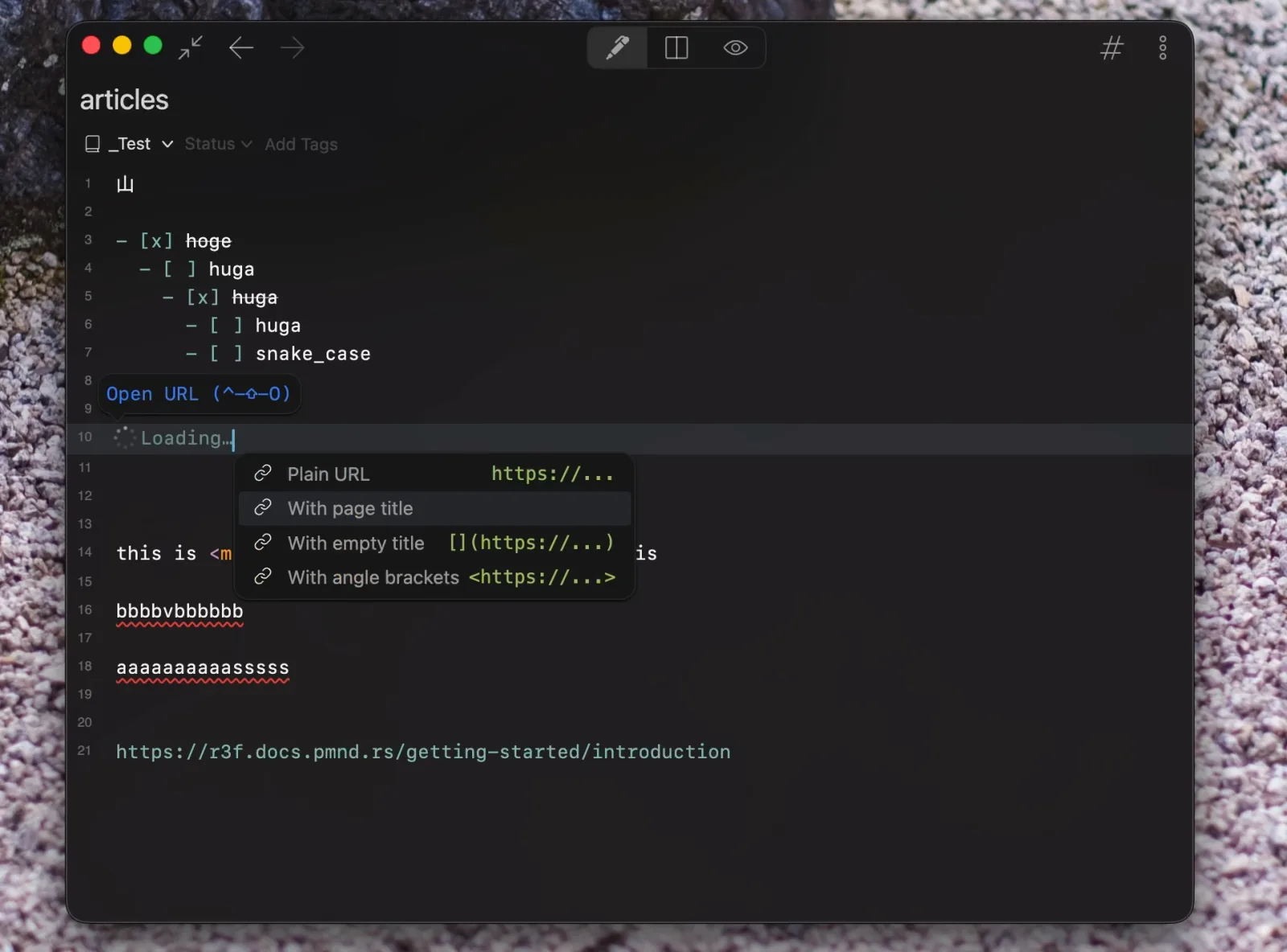Switch to the pencil edit mode
The width and height of the screenshot is (1287, 952).
(617, 47)
